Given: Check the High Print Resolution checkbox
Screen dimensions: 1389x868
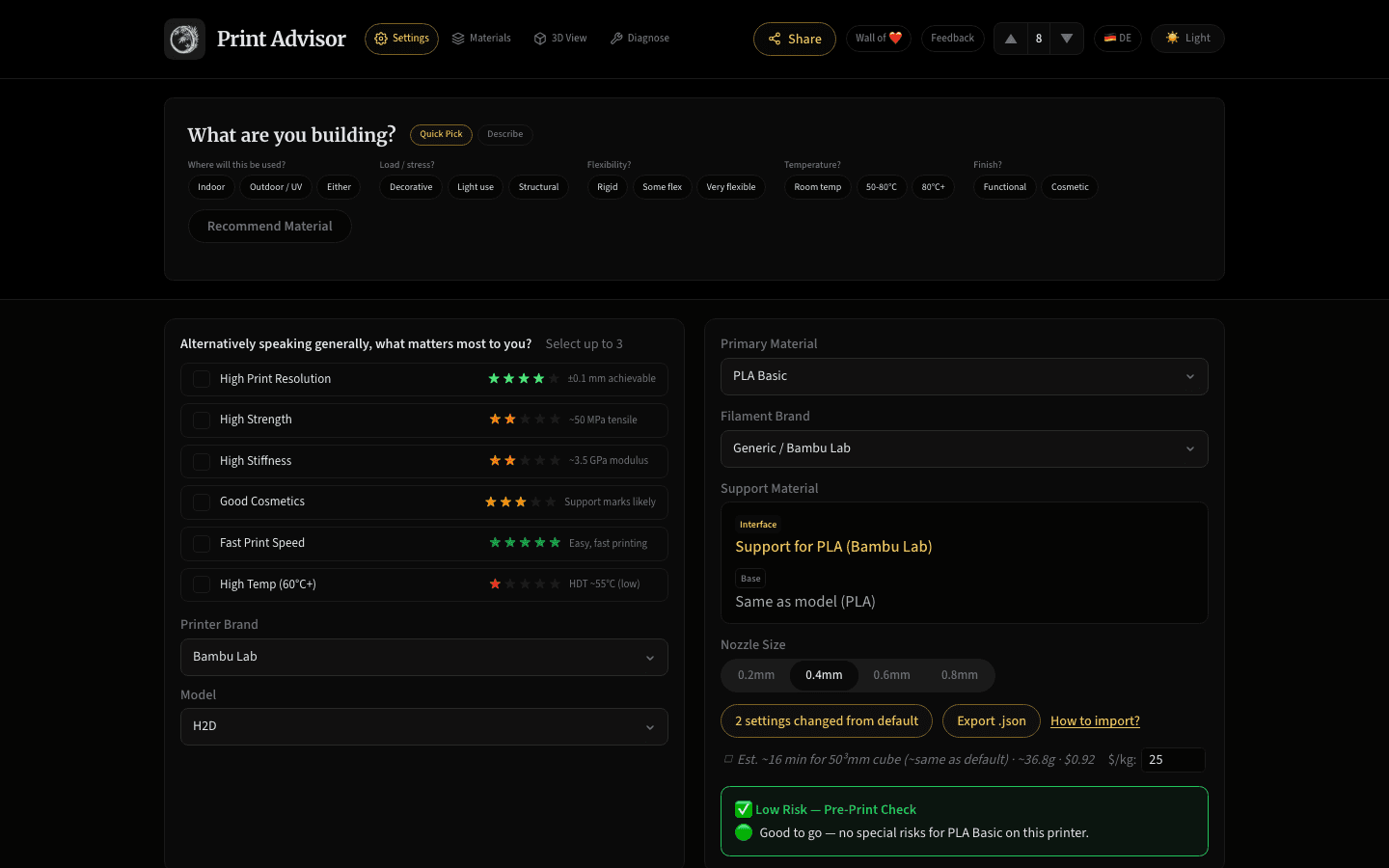Looking at the screenshot, I should tap(202, 379).
